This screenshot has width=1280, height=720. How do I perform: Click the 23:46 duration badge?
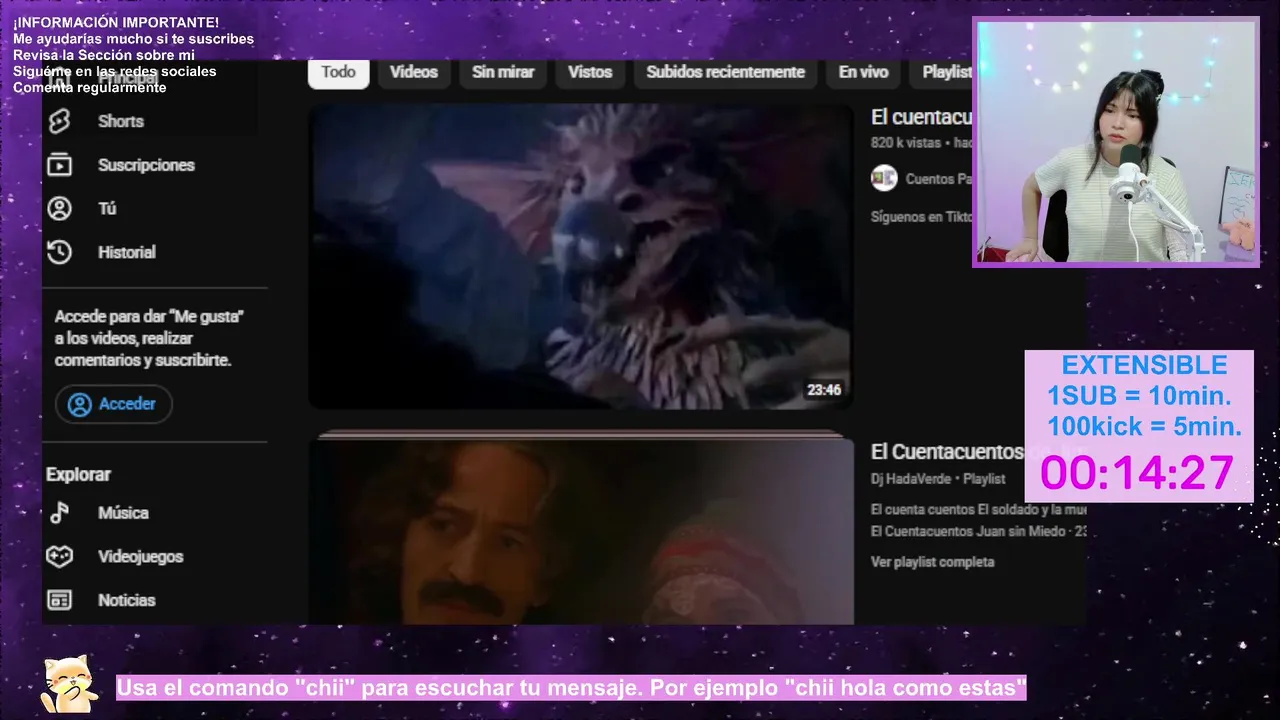tap(823, 390)
